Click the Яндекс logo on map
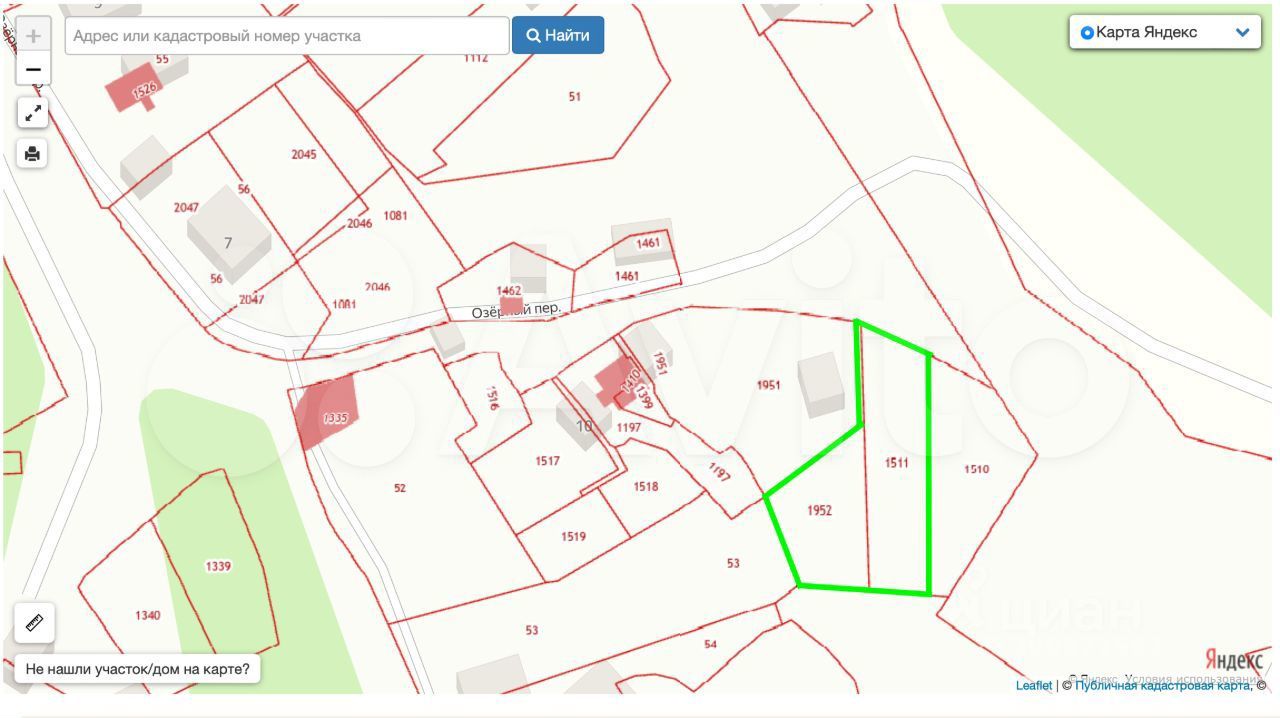This screenshot has height=718, width=1280. pyautogui.click(x=1234, y=660)
